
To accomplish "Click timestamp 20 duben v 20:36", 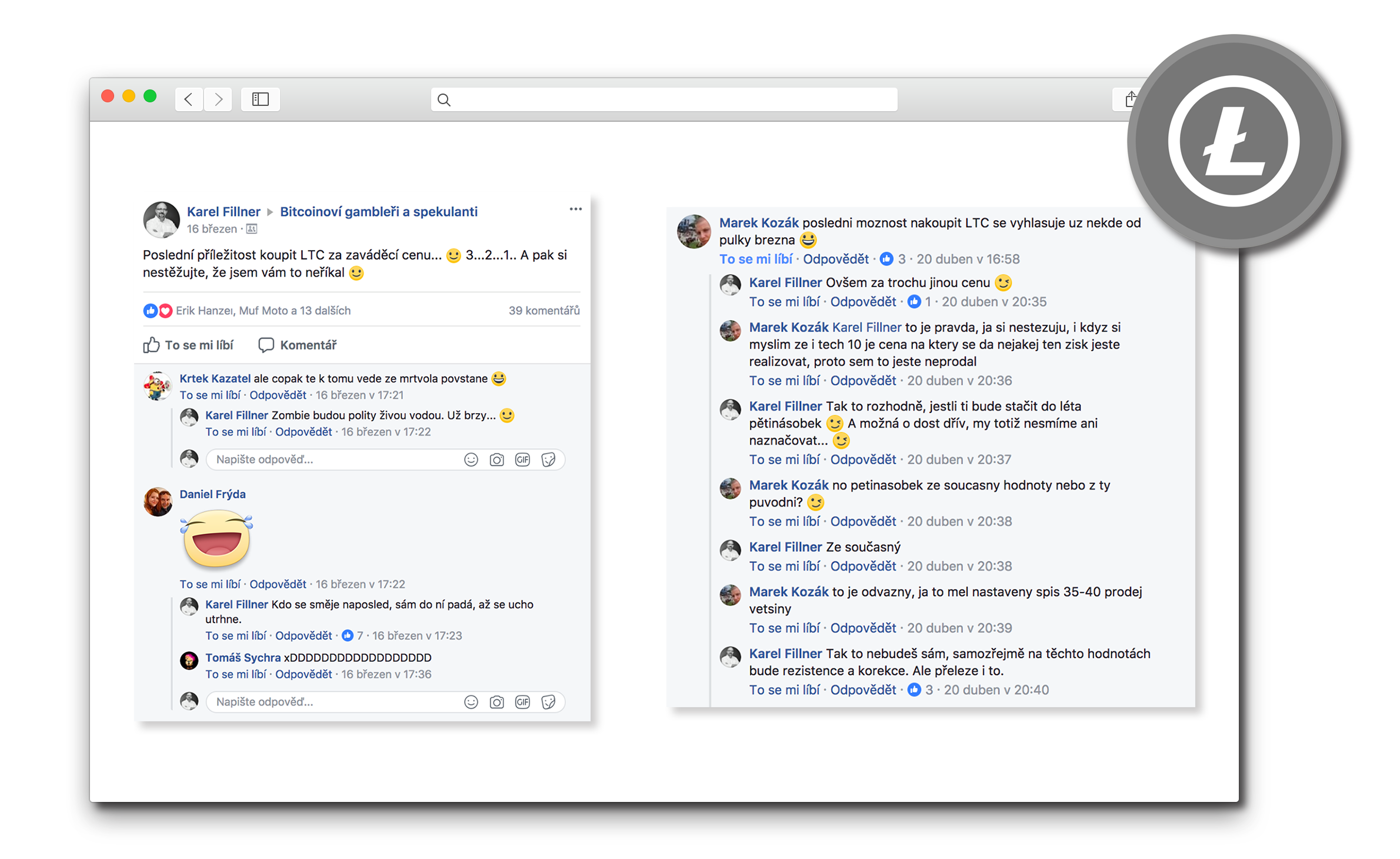I will click(959, 381).
